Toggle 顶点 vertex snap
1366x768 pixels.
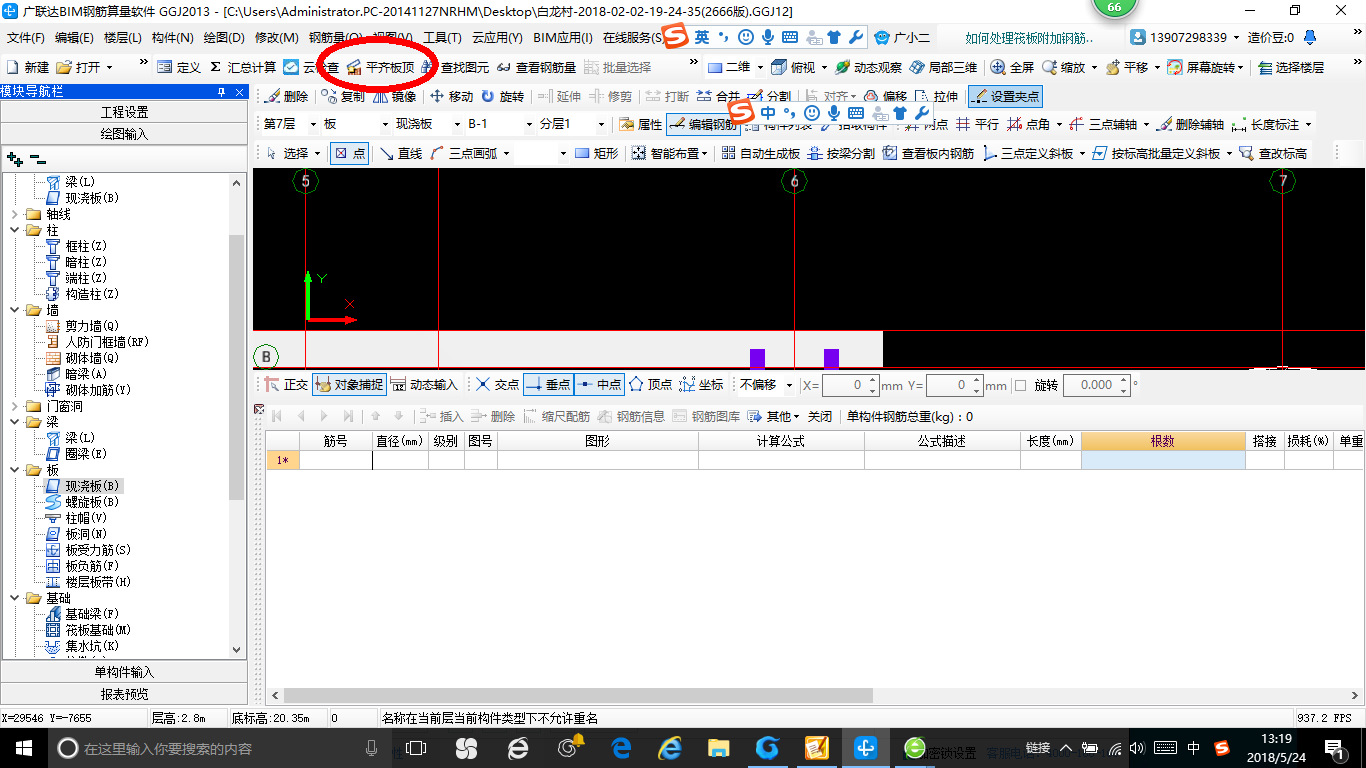[650, 384]
